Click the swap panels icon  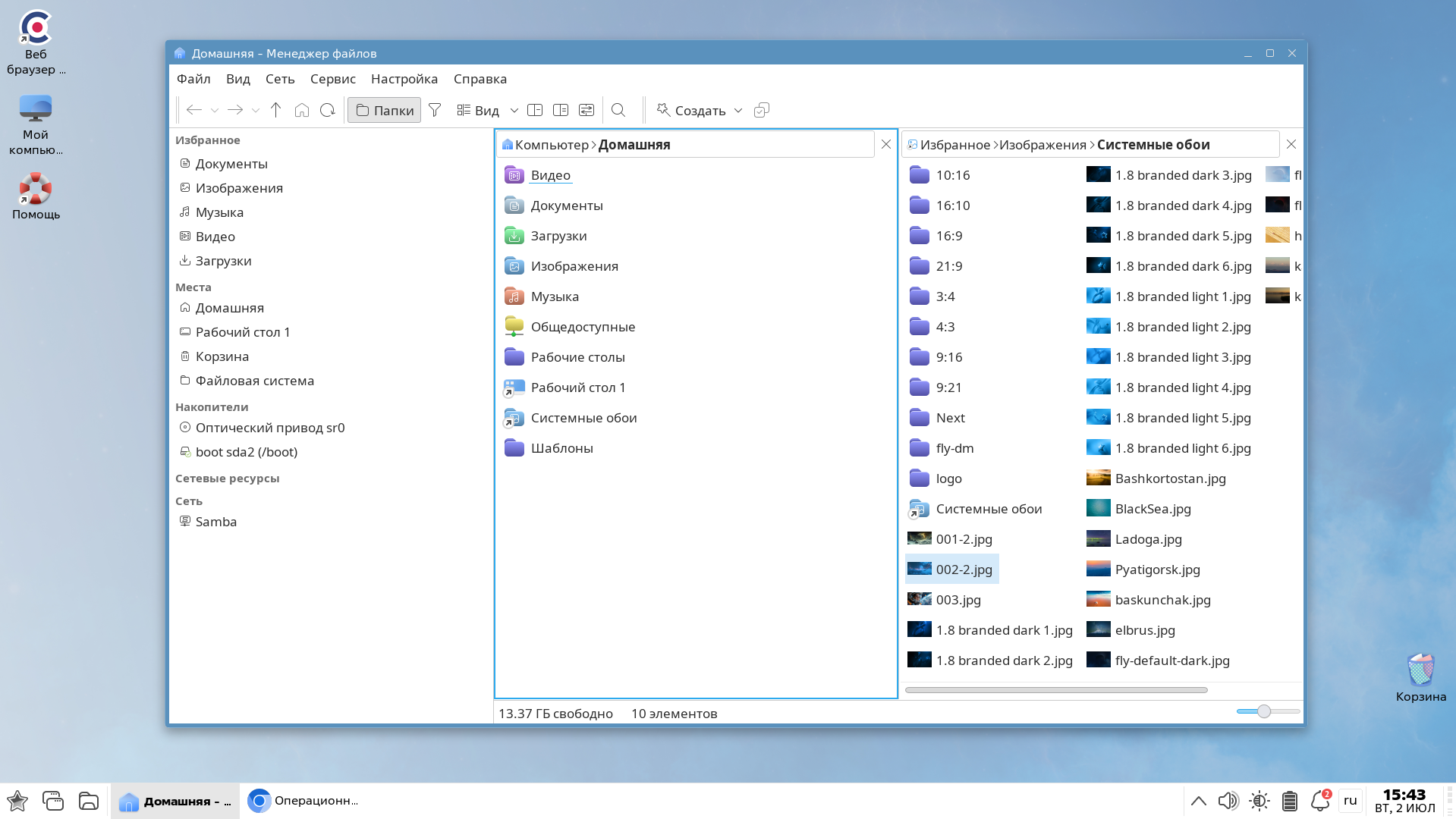tap(586, 110)
